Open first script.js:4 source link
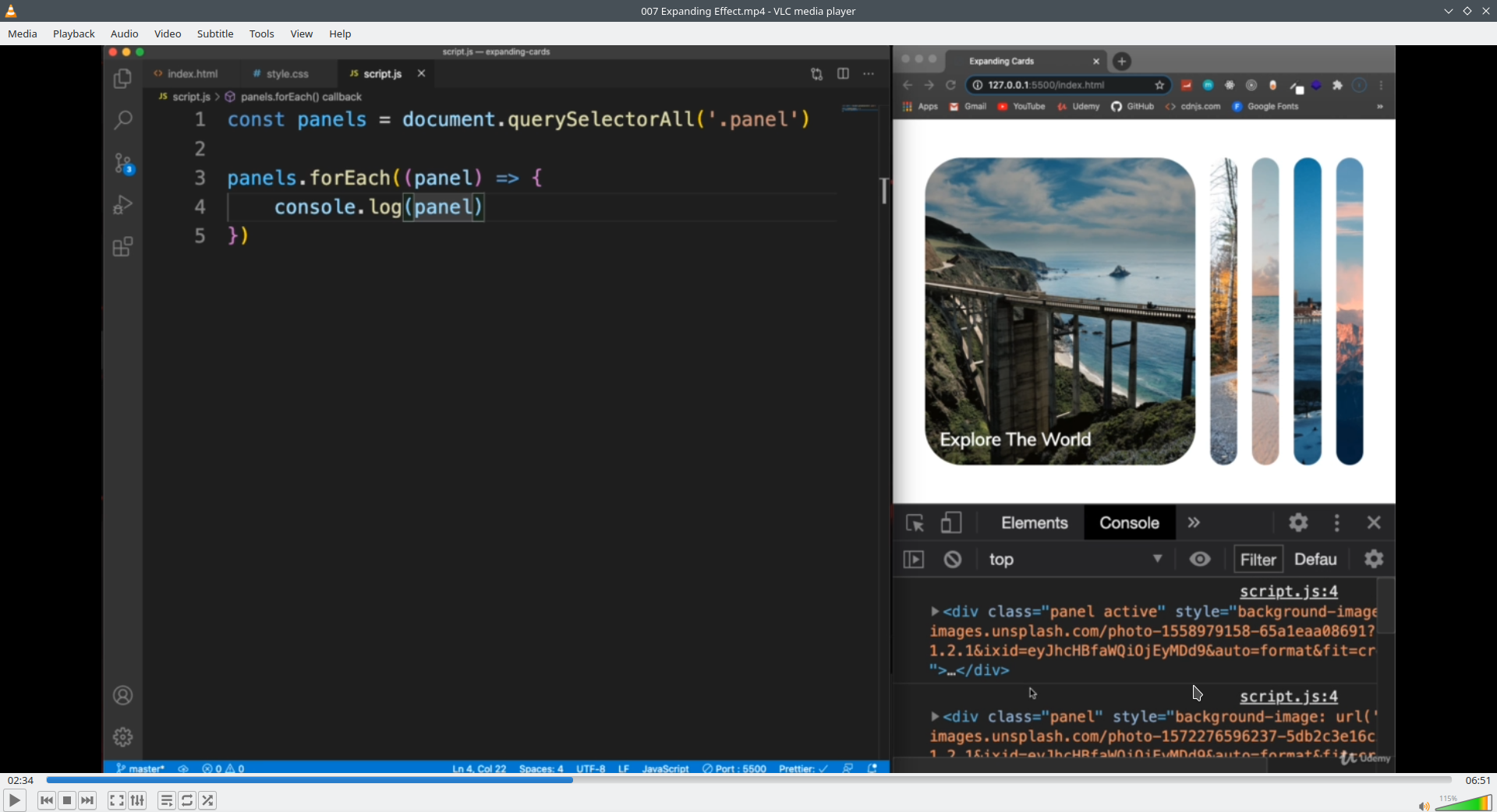Viewport: 1497px width, 812px height. pos(1289,591)
